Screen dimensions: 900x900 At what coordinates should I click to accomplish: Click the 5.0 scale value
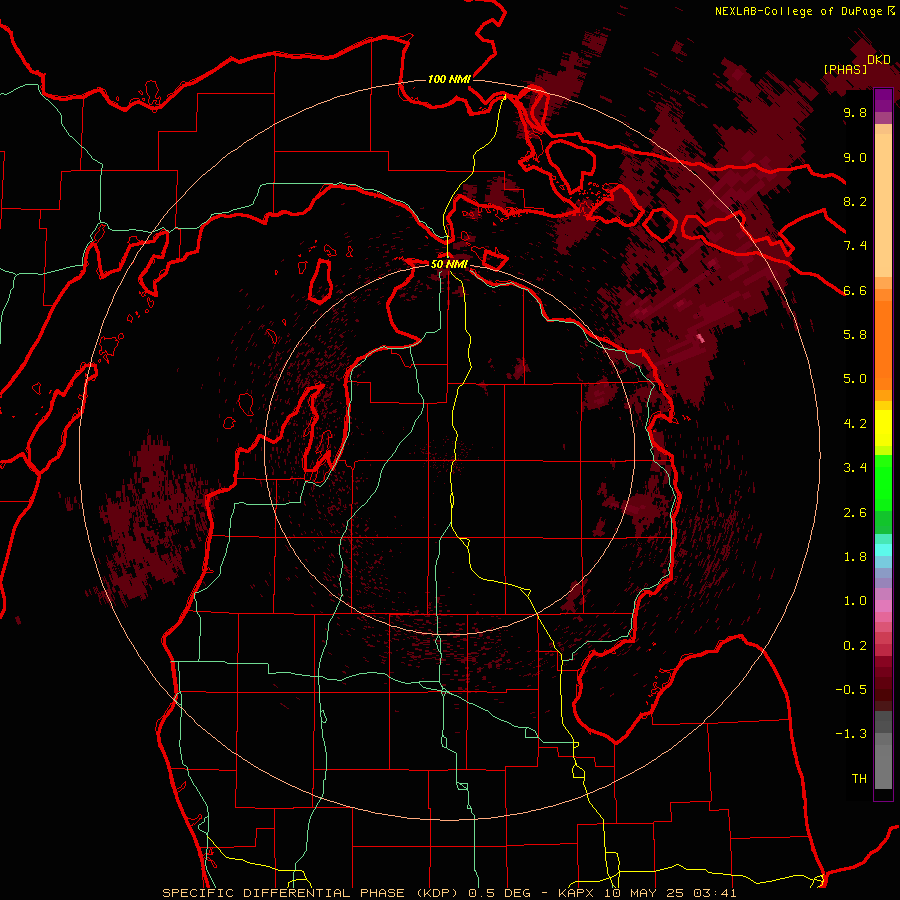[855, 379]
